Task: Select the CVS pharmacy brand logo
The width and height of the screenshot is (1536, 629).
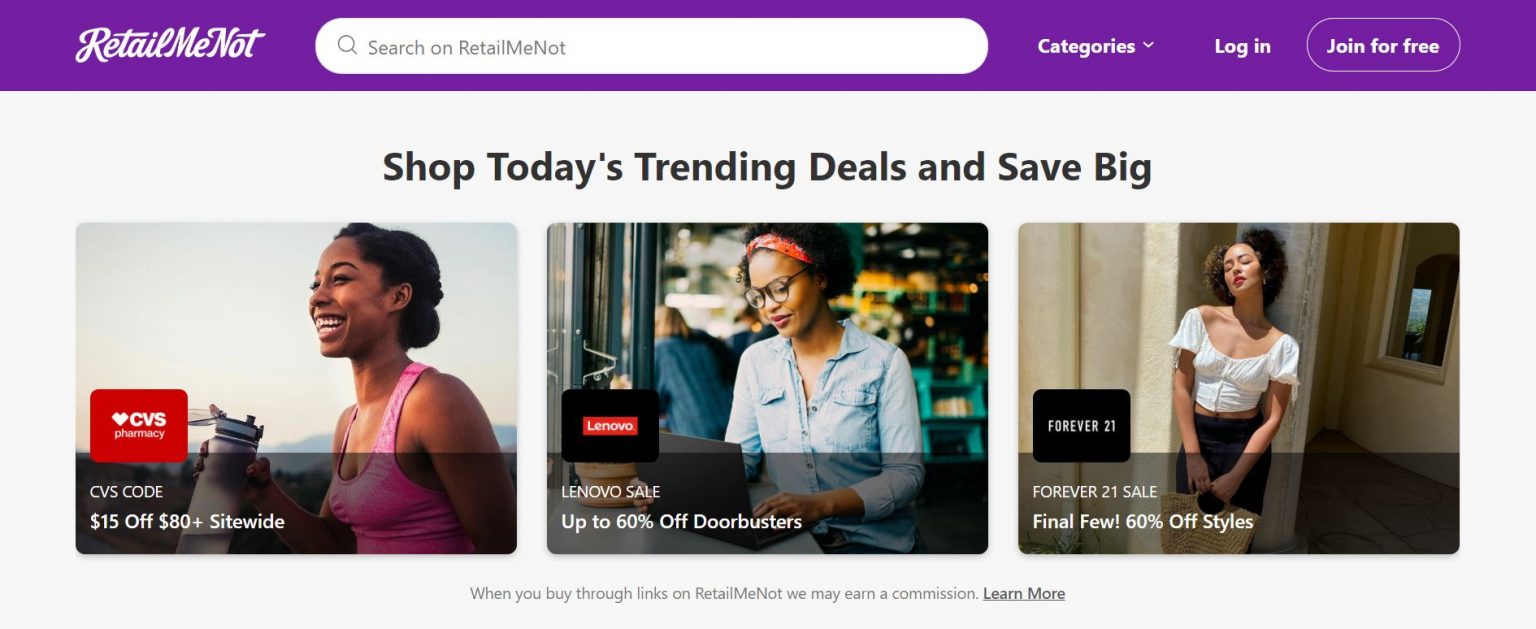Action: (x=138, y=425)
